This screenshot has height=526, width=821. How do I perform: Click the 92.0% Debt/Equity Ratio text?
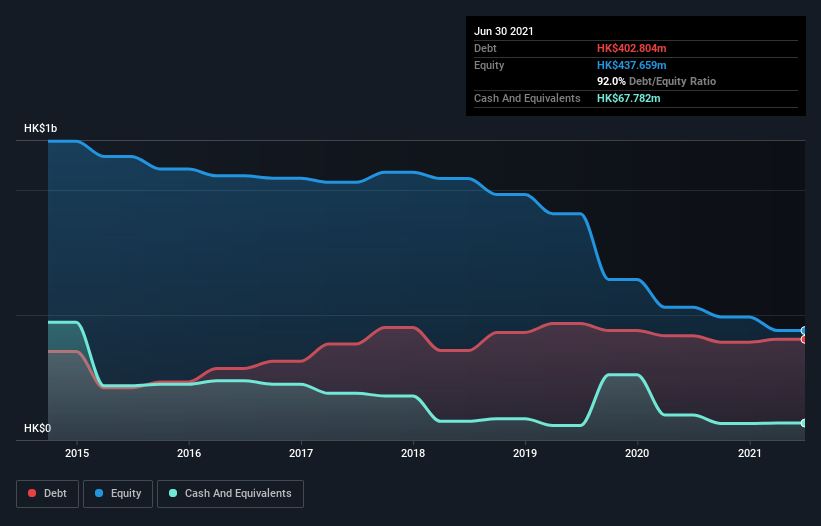tap(657, 81)
